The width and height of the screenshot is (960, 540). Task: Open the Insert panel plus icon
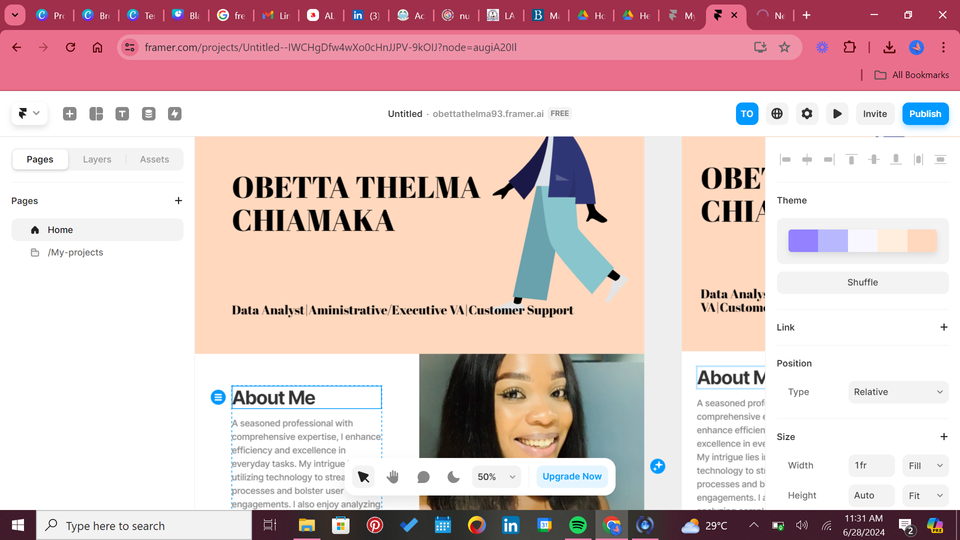70,114
